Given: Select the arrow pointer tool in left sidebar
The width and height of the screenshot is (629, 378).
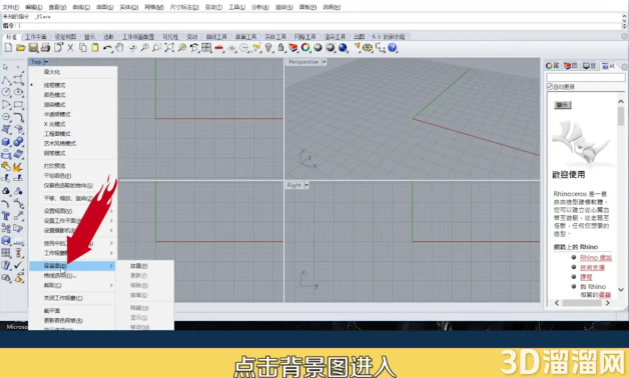Looking at the screenshot, I should pos(6,67).
